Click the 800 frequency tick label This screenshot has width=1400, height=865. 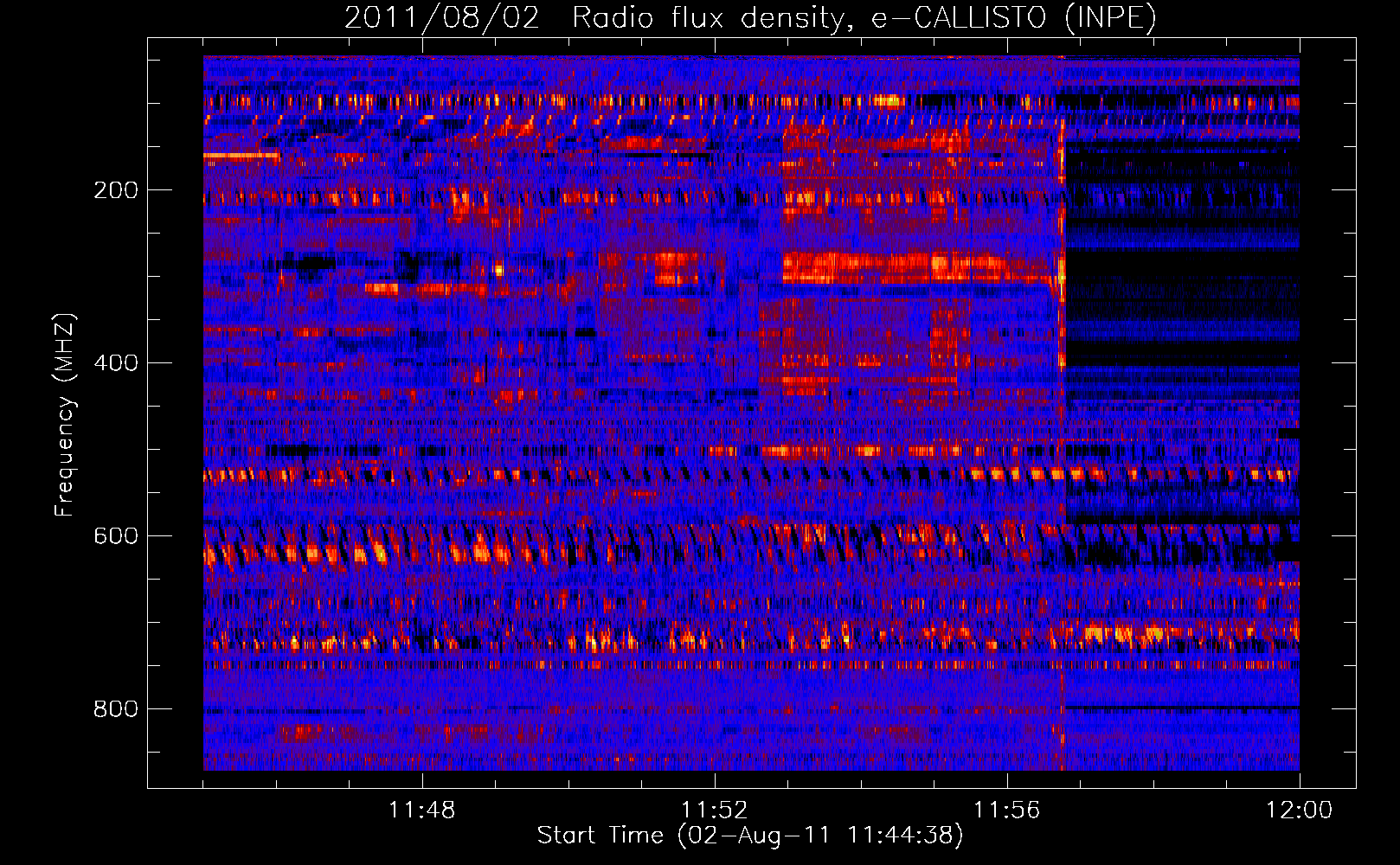click(x=115, y=709)
